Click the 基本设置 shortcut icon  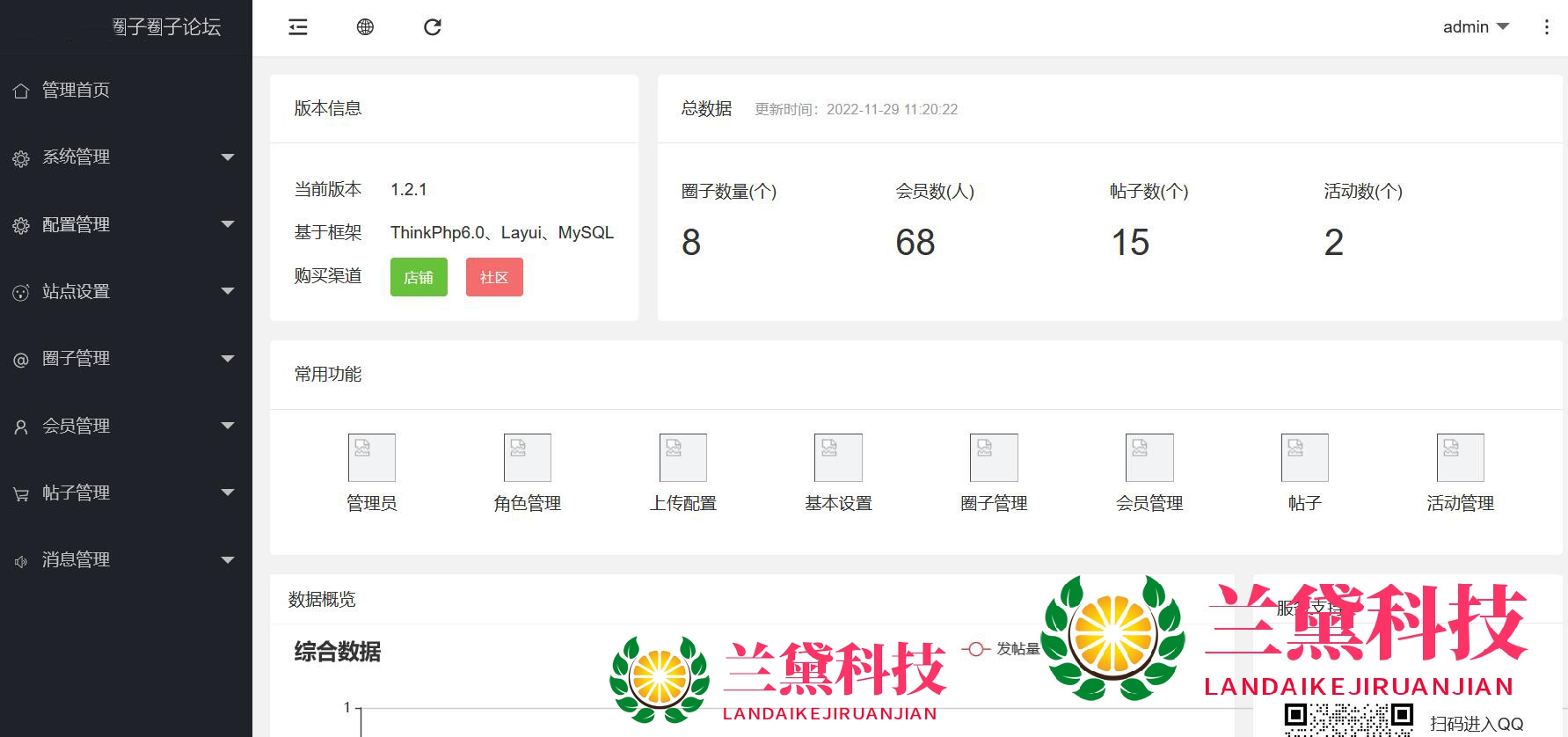click(x=838, y=457)
